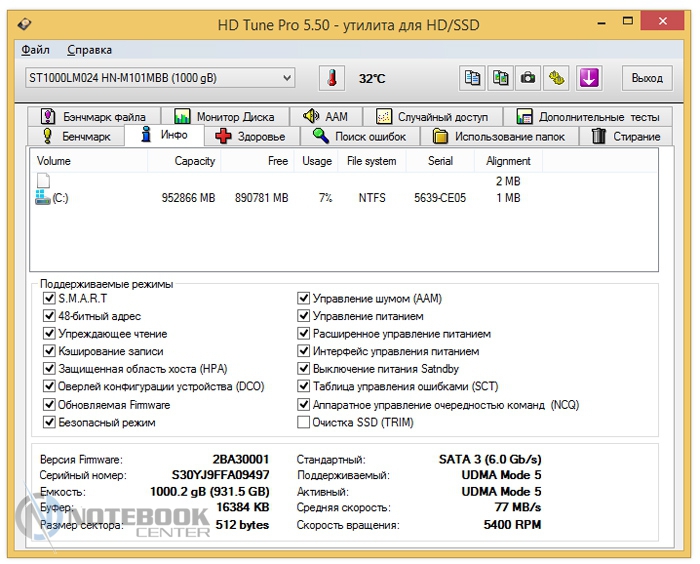This screenshot has width=700, height=564.
Task: Copy info text to clipboard icon
Action: coord(472,78)
